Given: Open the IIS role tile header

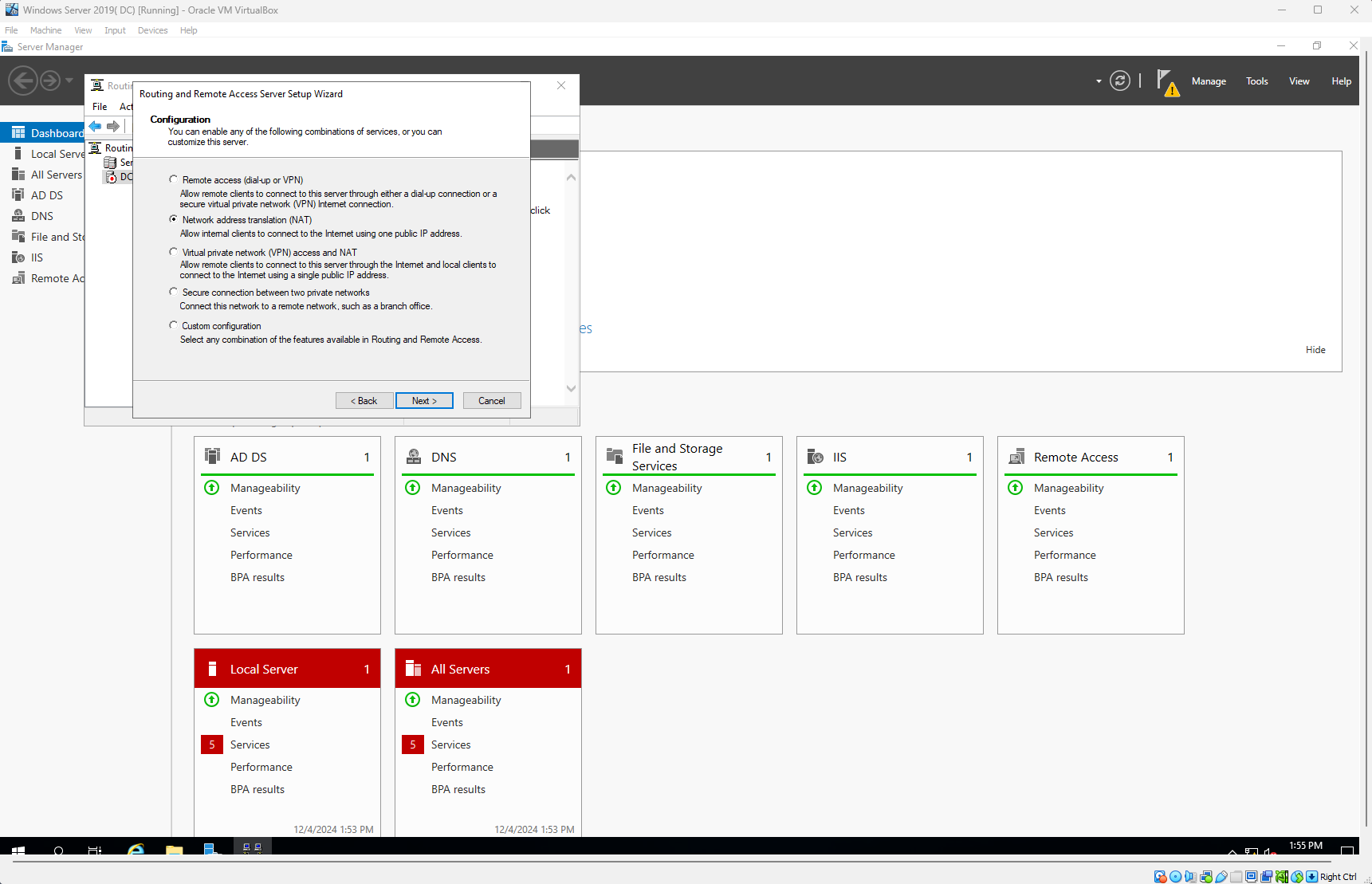Looking at the screenshot, I should [x=890, y=457].
